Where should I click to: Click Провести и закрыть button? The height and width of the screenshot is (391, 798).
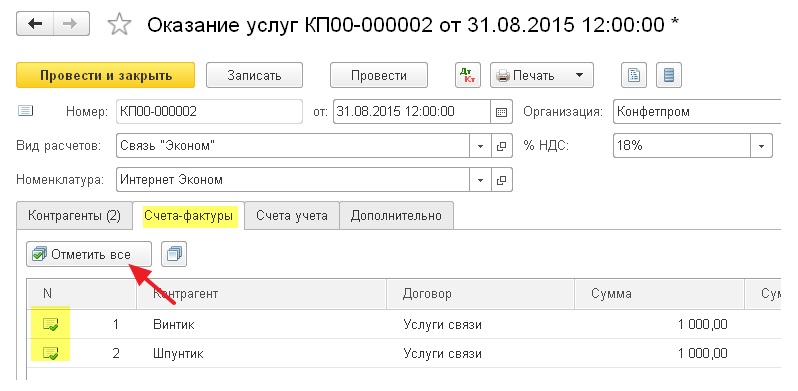[106, 75]
